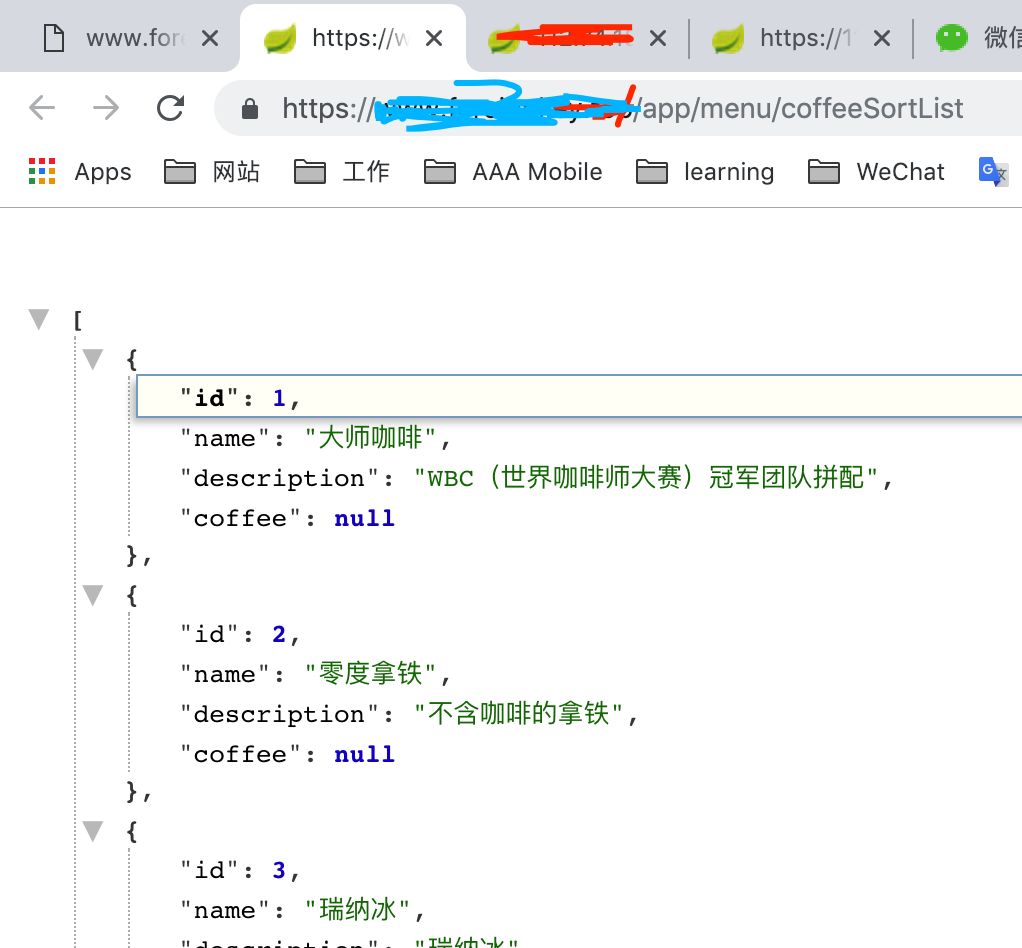Screen dimensions: 1022x948
Task: Open the Google Translate bookmark icon
Action: (x=993, y=171)
